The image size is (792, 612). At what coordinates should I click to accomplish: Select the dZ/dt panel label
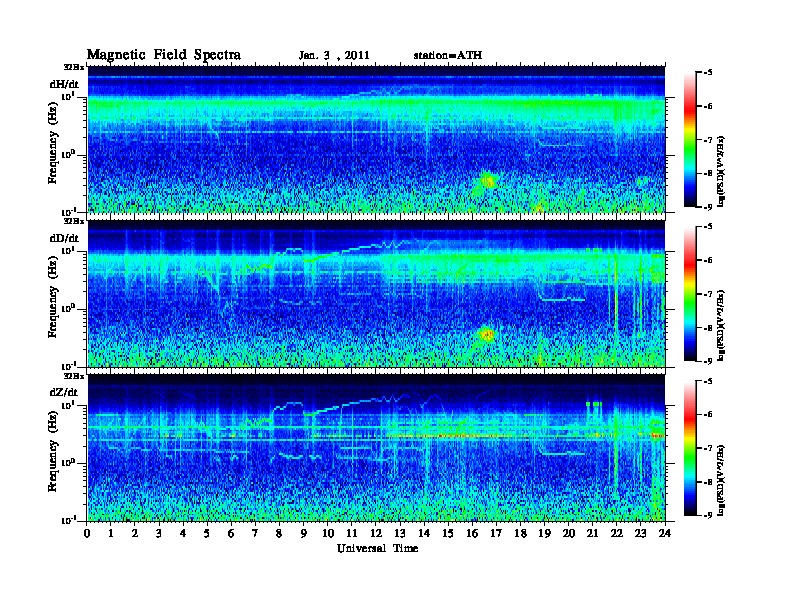[64, 392]
